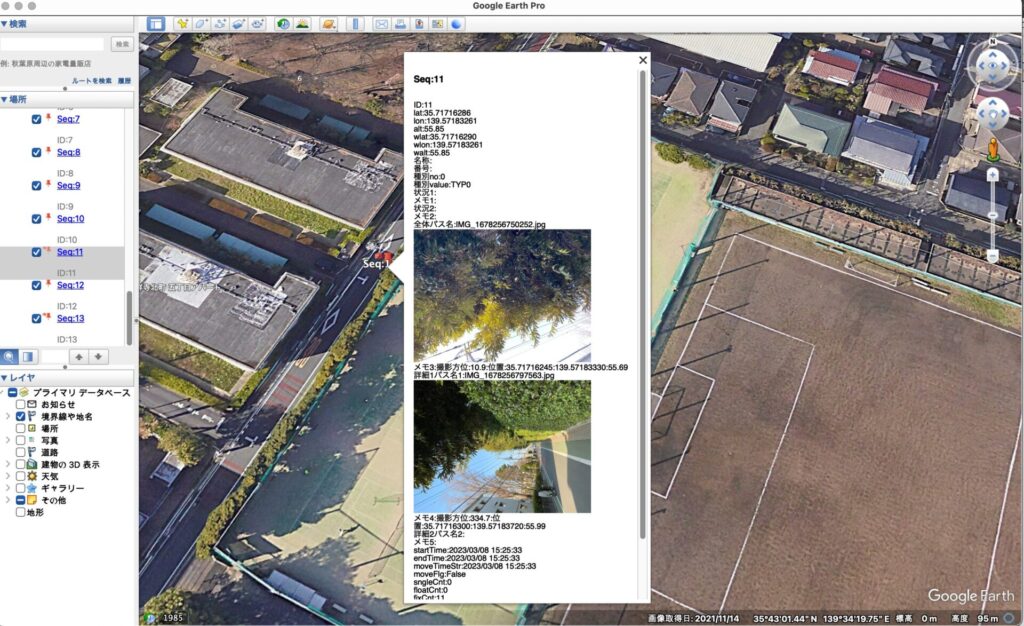This screenshot has height=626, width=1024.
Task: Uncheck the Seq:12 placemark checkbox
Action: click(37, 286)
